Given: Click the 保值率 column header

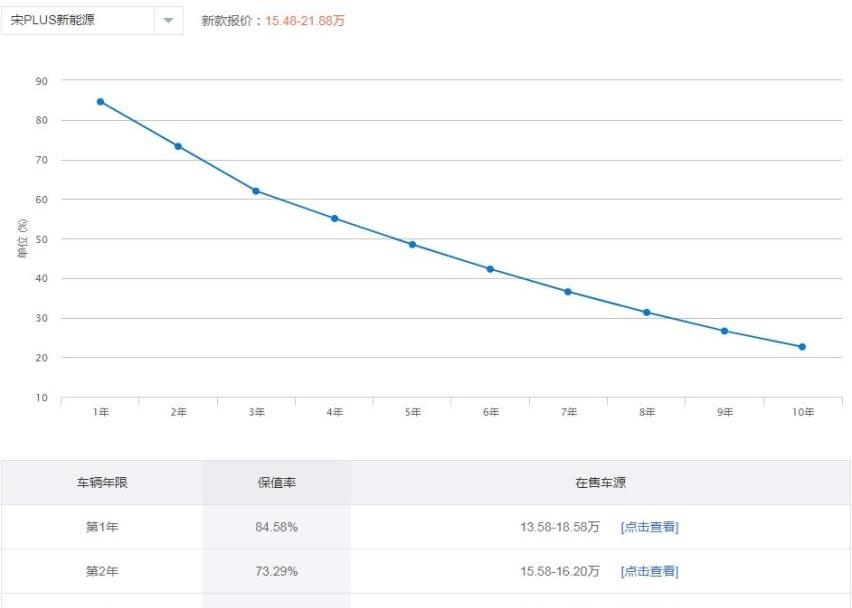Looking at the screenshot, I should [277, 482].
